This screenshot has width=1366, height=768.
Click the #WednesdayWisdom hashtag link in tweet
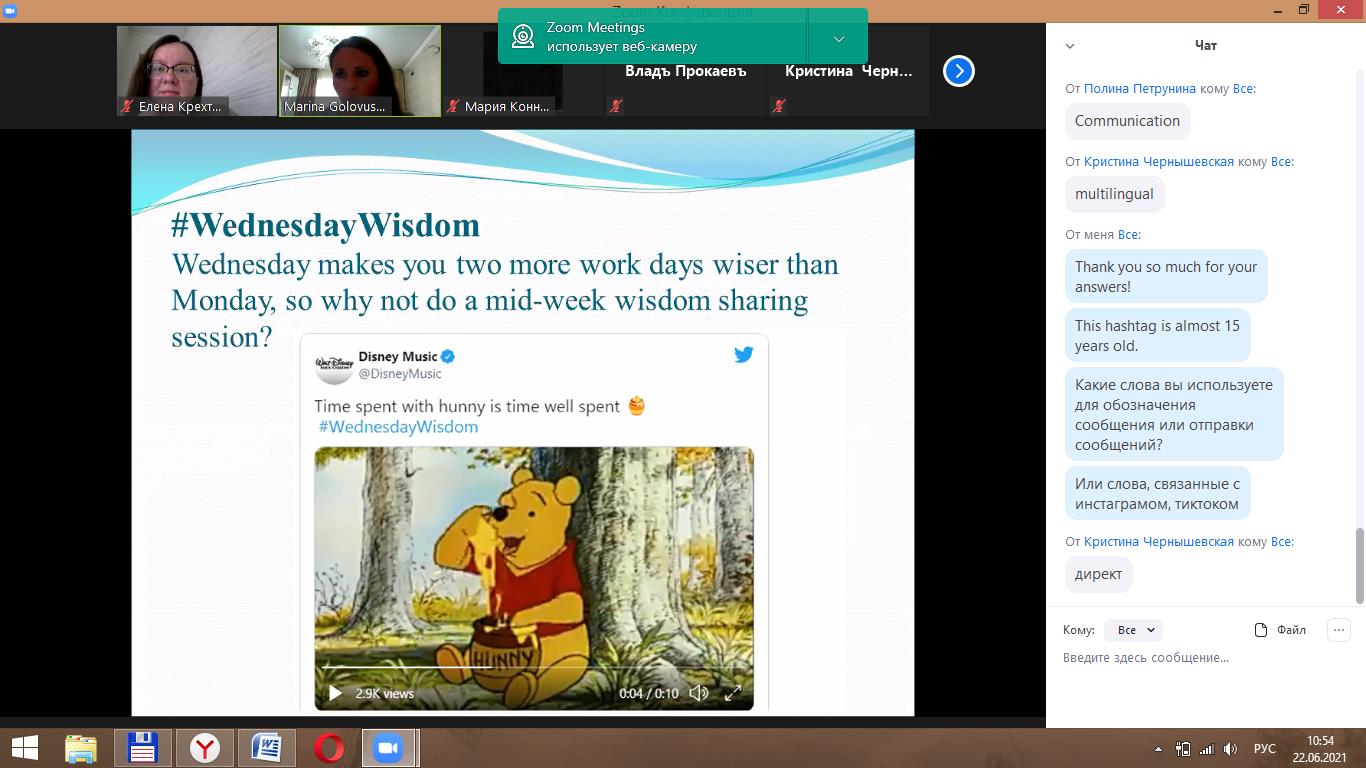[x=398, y=427]
